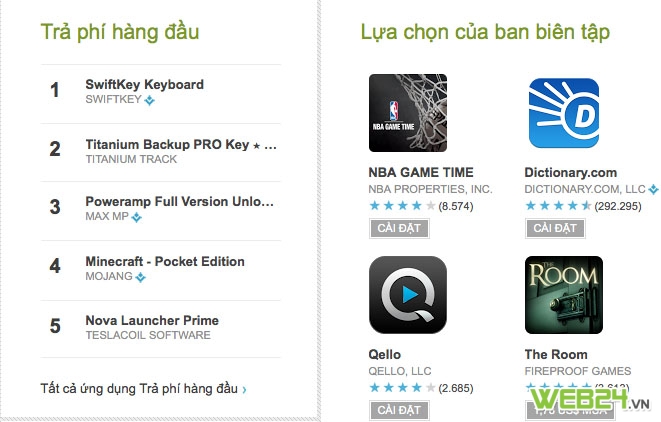Viewport: 661px width, 422px height.
Task: Install NBA Game Time with Cài đặt button
Action: click(399, 228)
